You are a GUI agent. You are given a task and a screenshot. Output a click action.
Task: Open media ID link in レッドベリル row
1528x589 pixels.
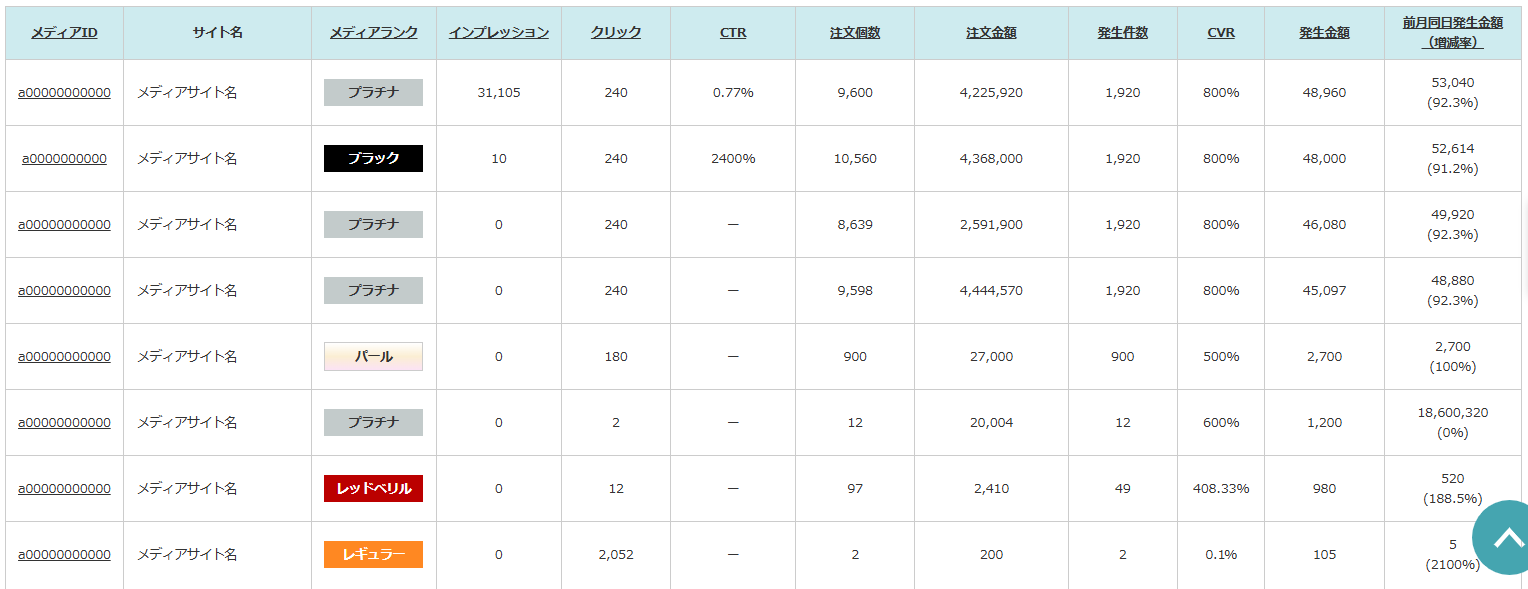(64, 489)
